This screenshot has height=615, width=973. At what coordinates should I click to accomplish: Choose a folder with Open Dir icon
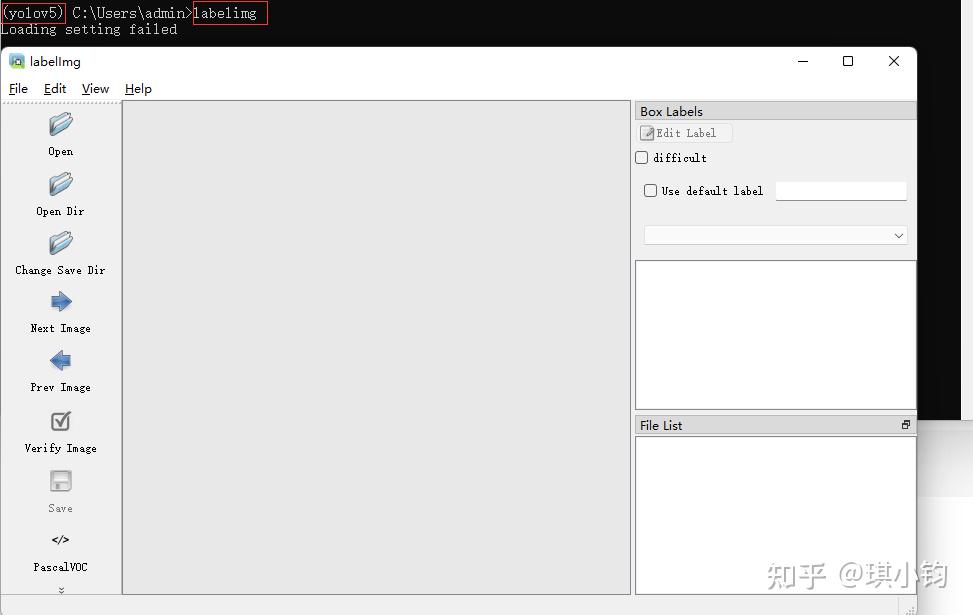61,184
